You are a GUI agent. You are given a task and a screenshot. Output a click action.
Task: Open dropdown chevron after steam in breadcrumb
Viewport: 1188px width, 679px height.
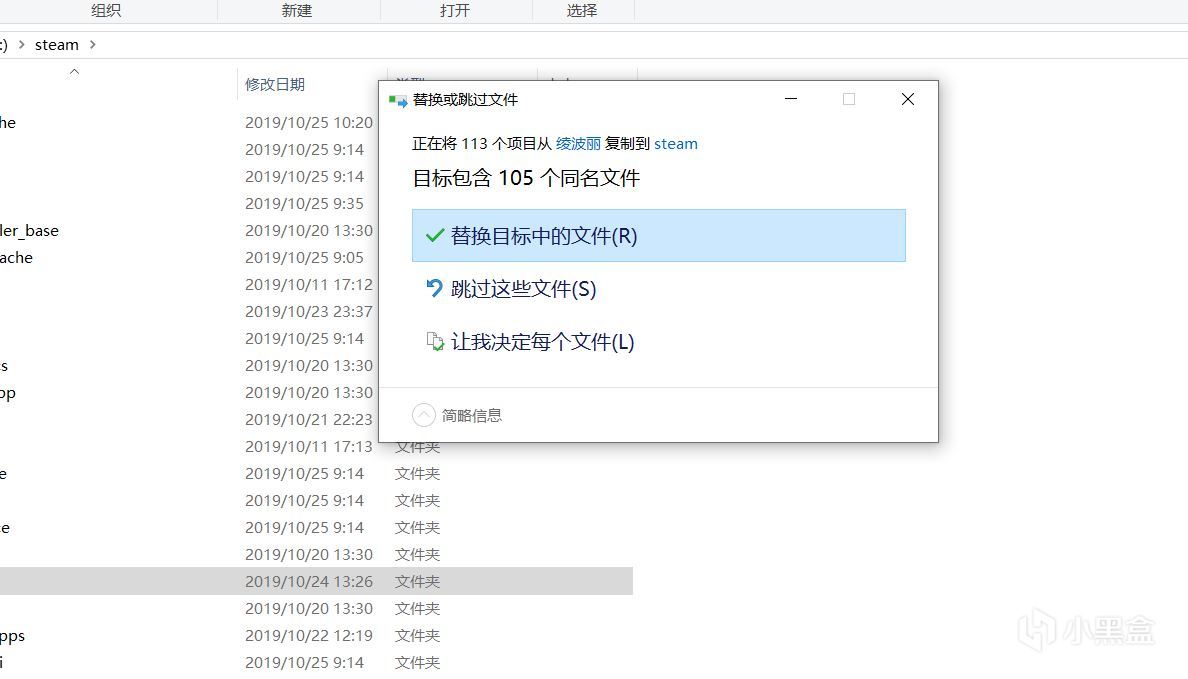93,45
